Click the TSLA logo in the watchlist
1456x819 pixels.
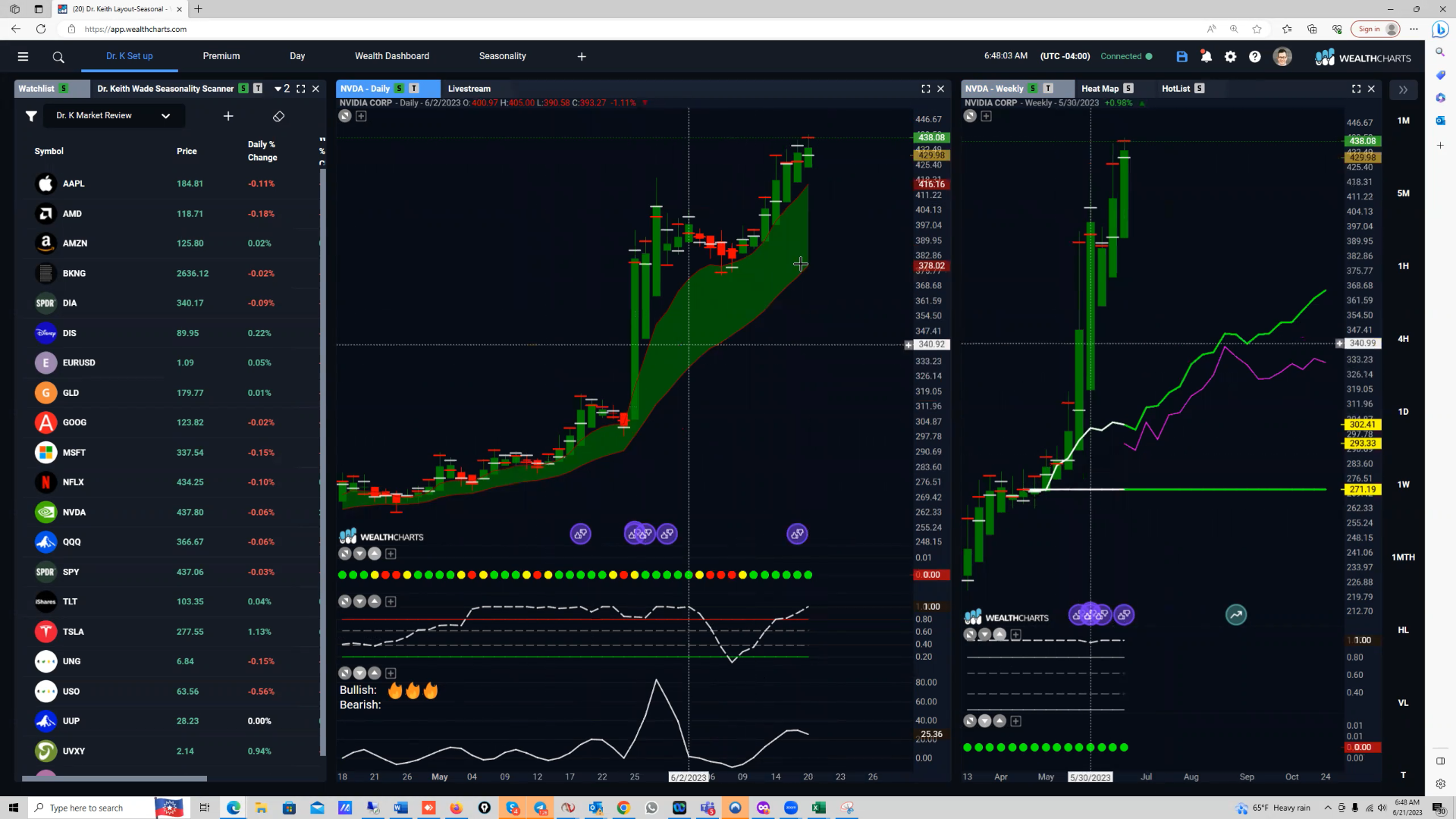click(45, 632)
